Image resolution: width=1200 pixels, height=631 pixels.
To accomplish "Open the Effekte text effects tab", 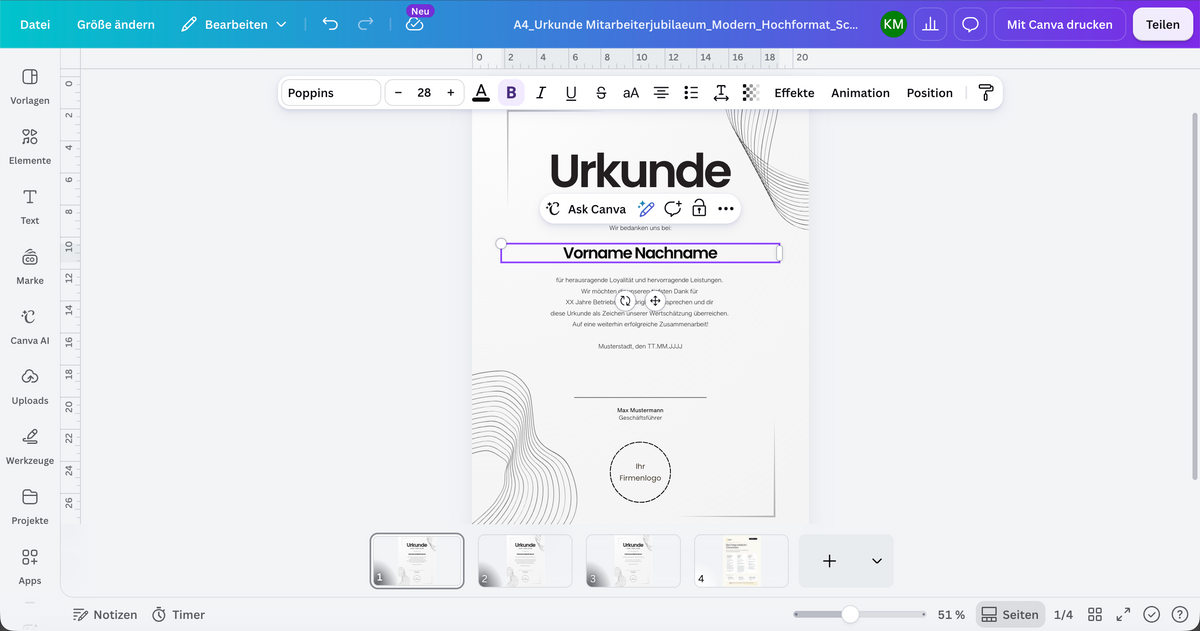I will coord(794,93).
